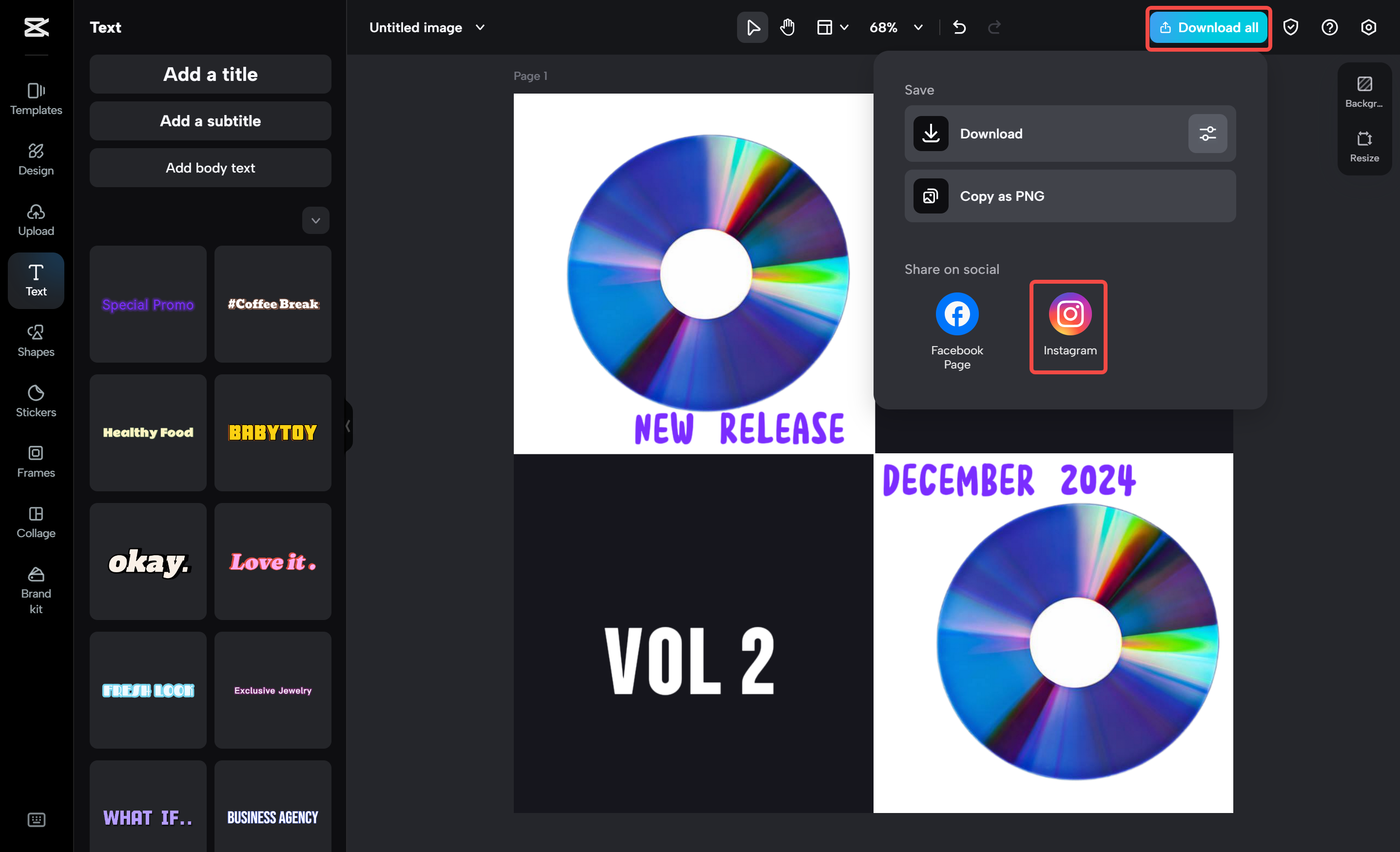The width and height of the screenshot is (1400, 852).
Task: Open the Templates panel
Action: click(x=35, y=99)
